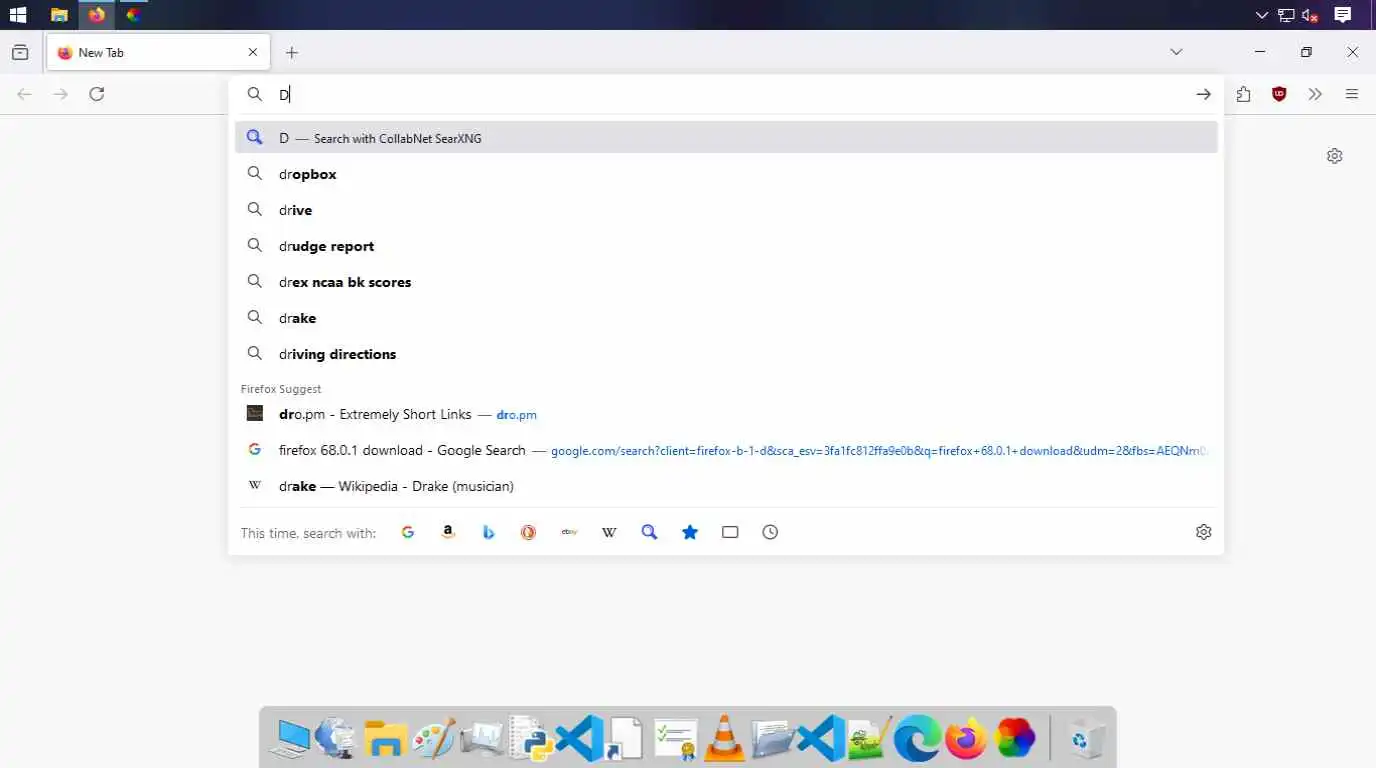Search this time with Bing
The image size is (1376, 768).
pyautogui.click(x=488, y=532)
